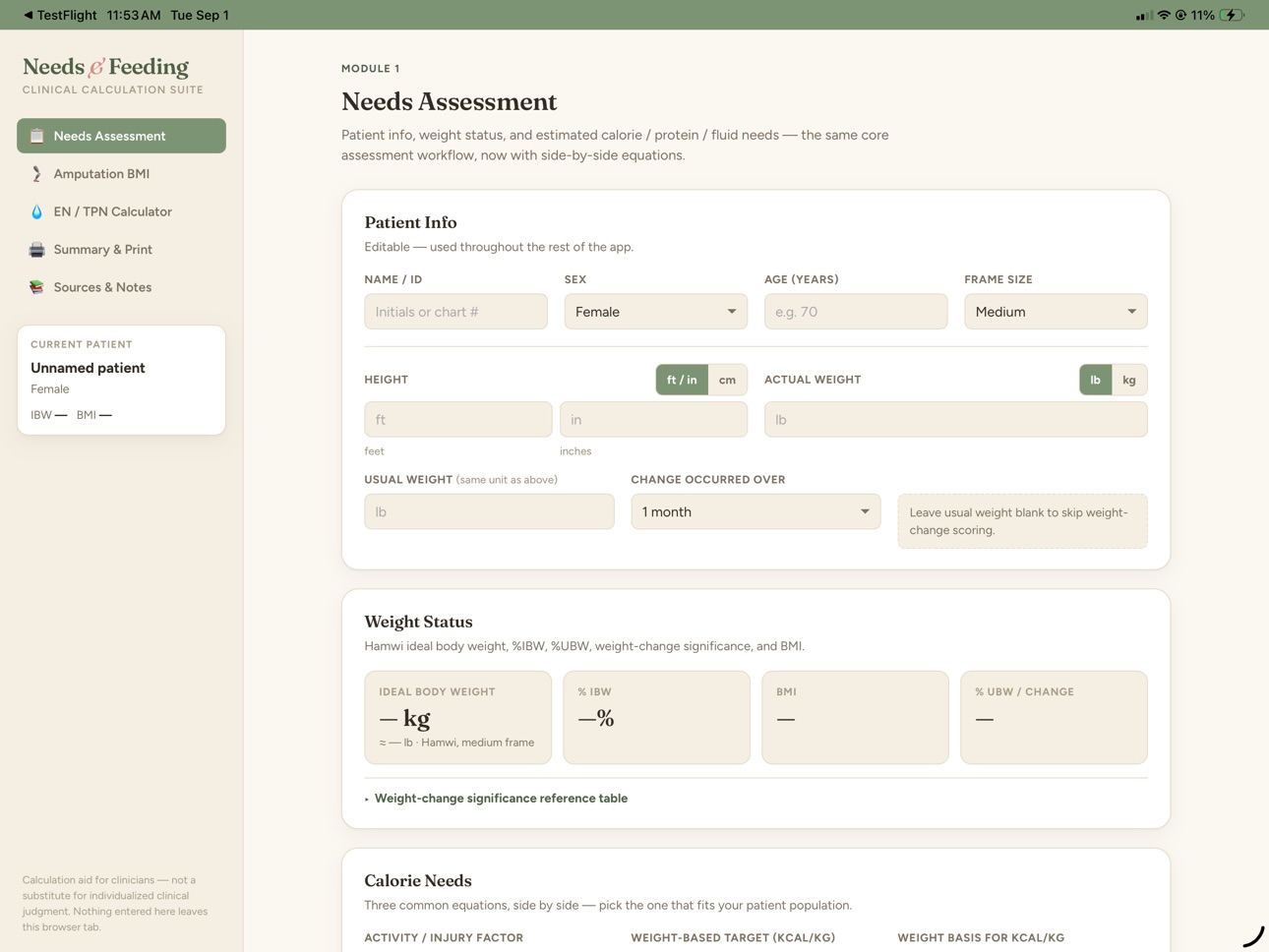1269x952 pixels.
Task: Click the height inches input
Action: pyautogui.click(x=653, y=420)
